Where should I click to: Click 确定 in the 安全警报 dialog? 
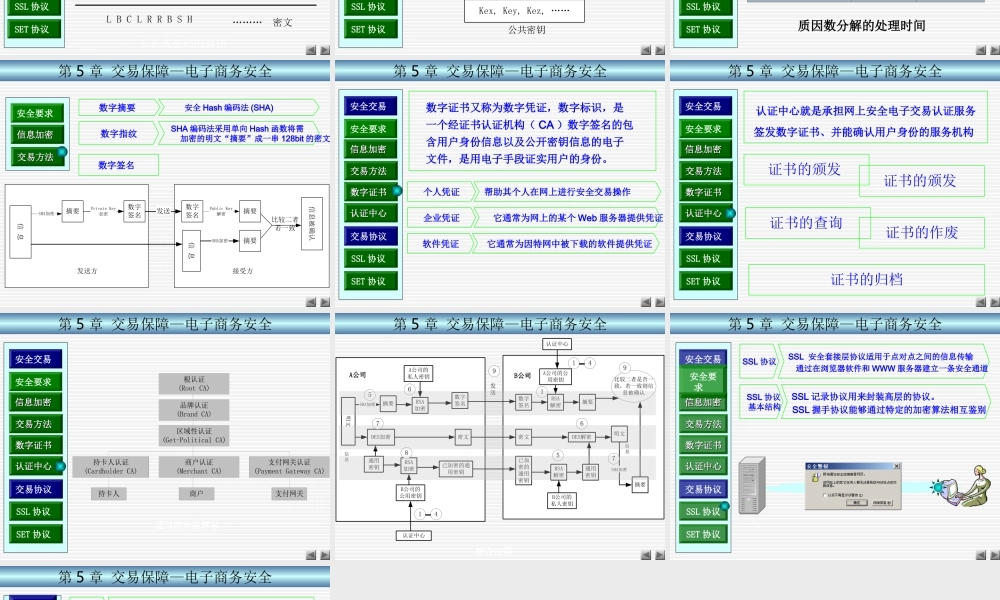pyautogui.click(x=857, y=502)
